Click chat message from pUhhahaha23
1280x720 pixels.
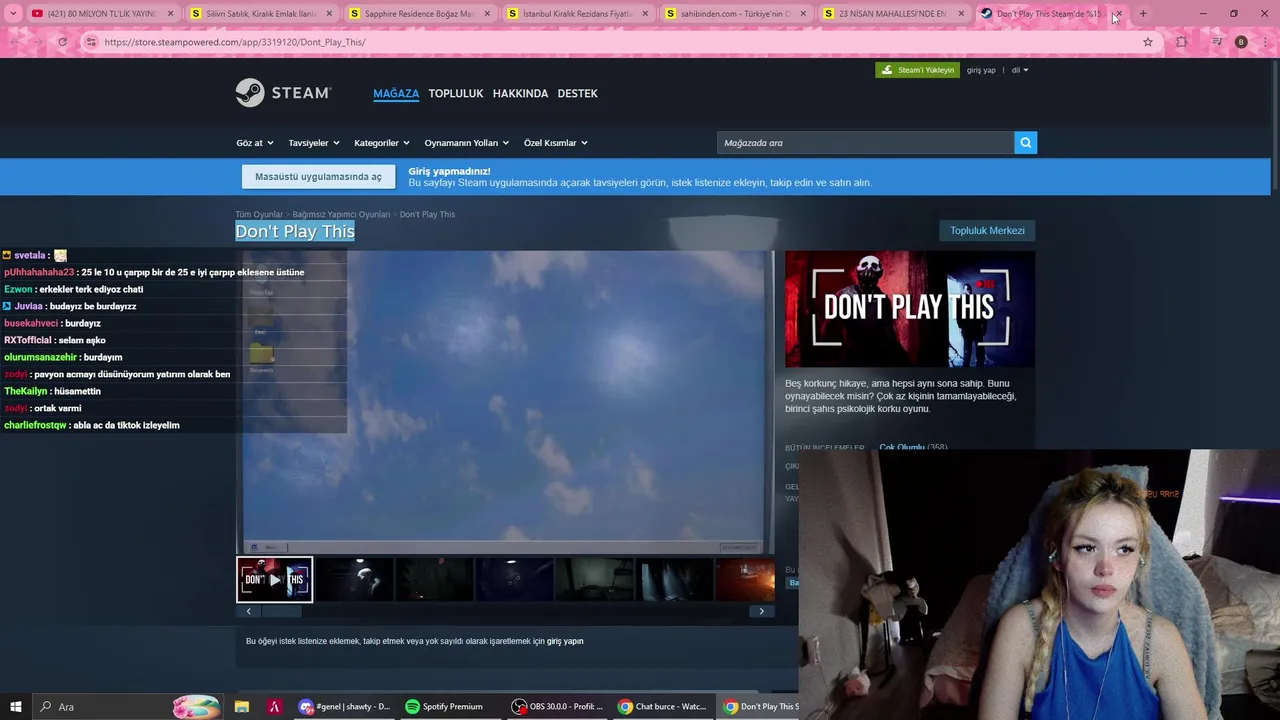(x=154, y=272)
